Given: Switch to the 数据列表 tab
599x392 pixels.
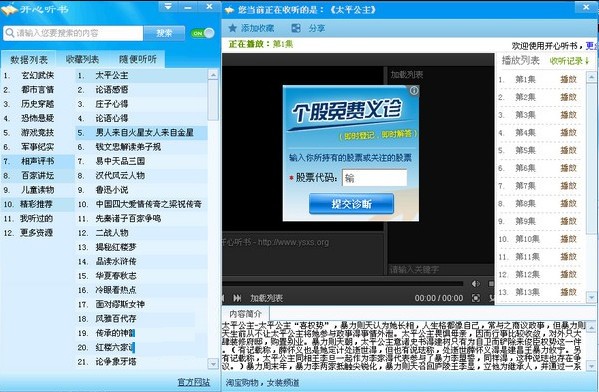Looking at the screenshot, I should coord(29,60).
